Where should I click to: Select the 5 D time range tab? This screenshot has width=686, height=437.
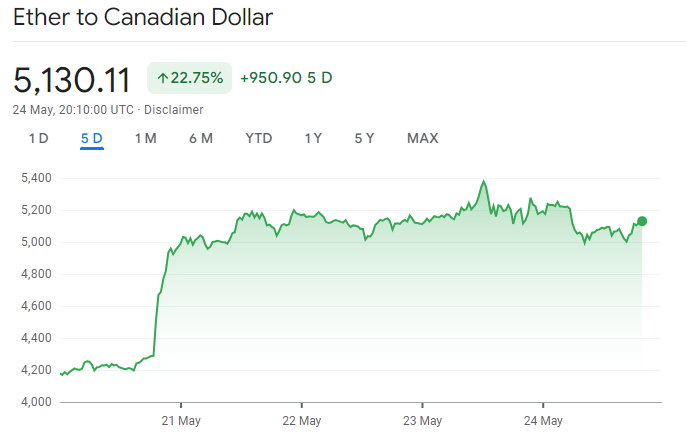click(x=92, y=138)
